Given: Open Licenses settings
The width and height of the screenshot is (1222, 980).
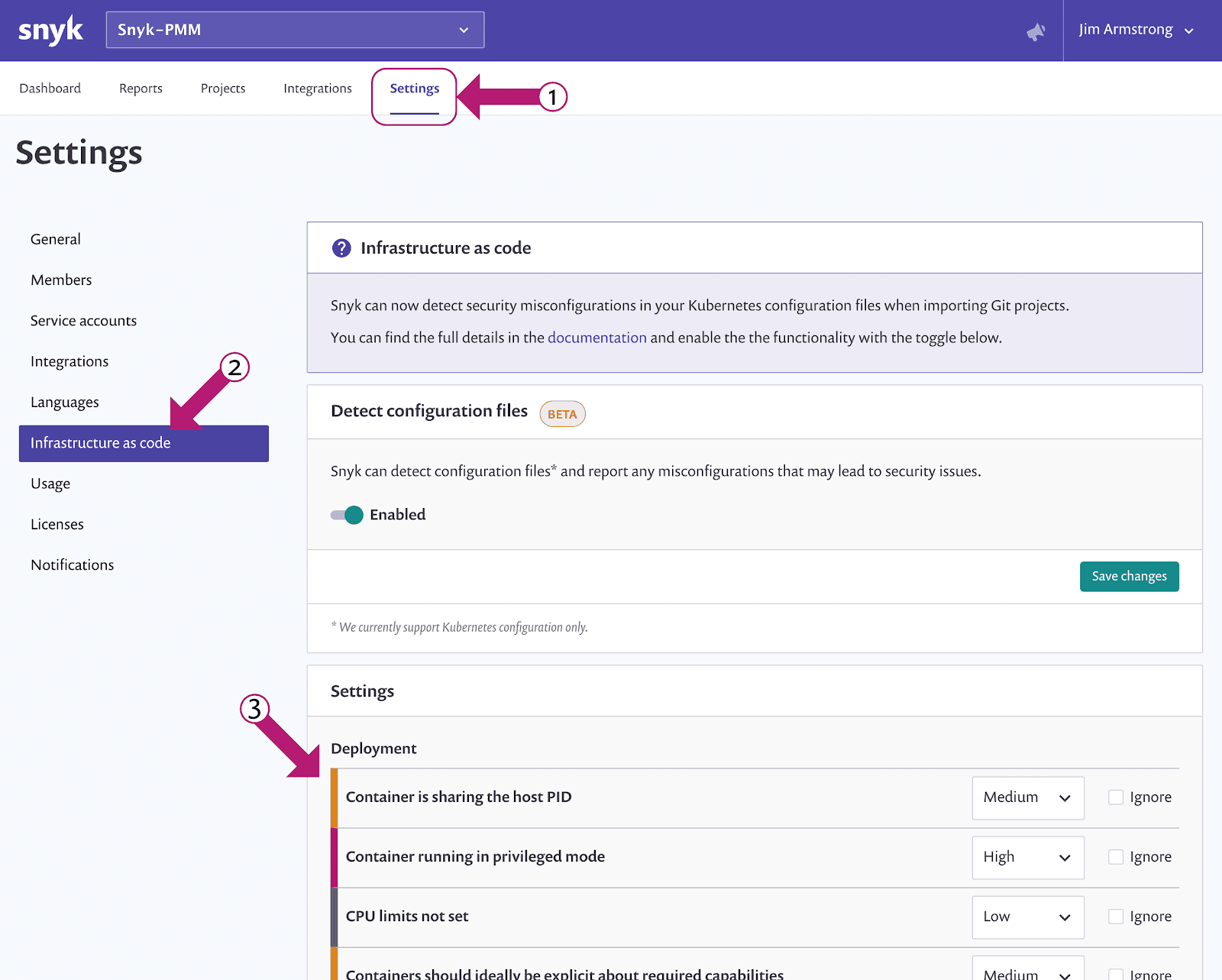Looking at the screenshot, I should point(57,525).
